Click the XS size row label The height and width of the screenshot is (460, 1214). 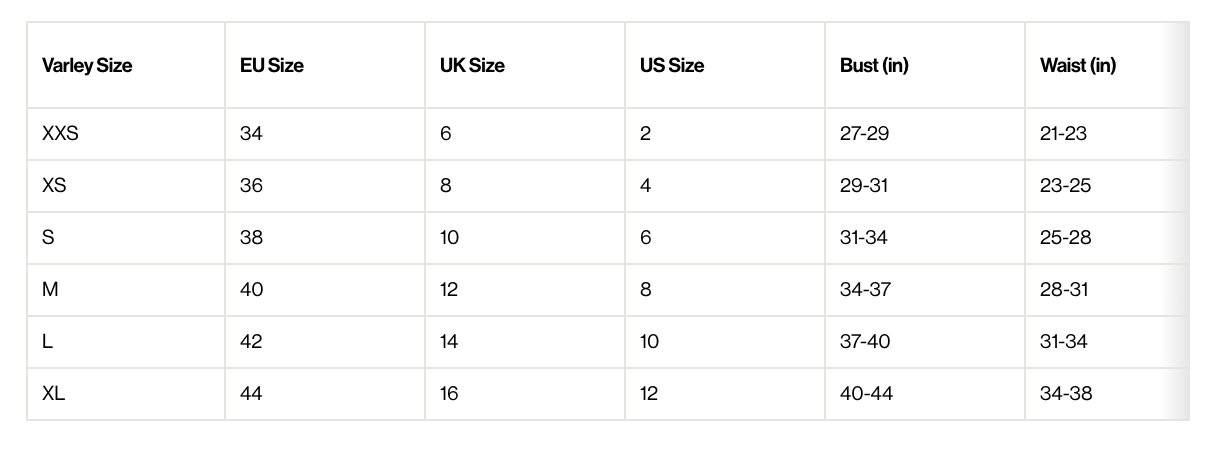pos(54,186)
